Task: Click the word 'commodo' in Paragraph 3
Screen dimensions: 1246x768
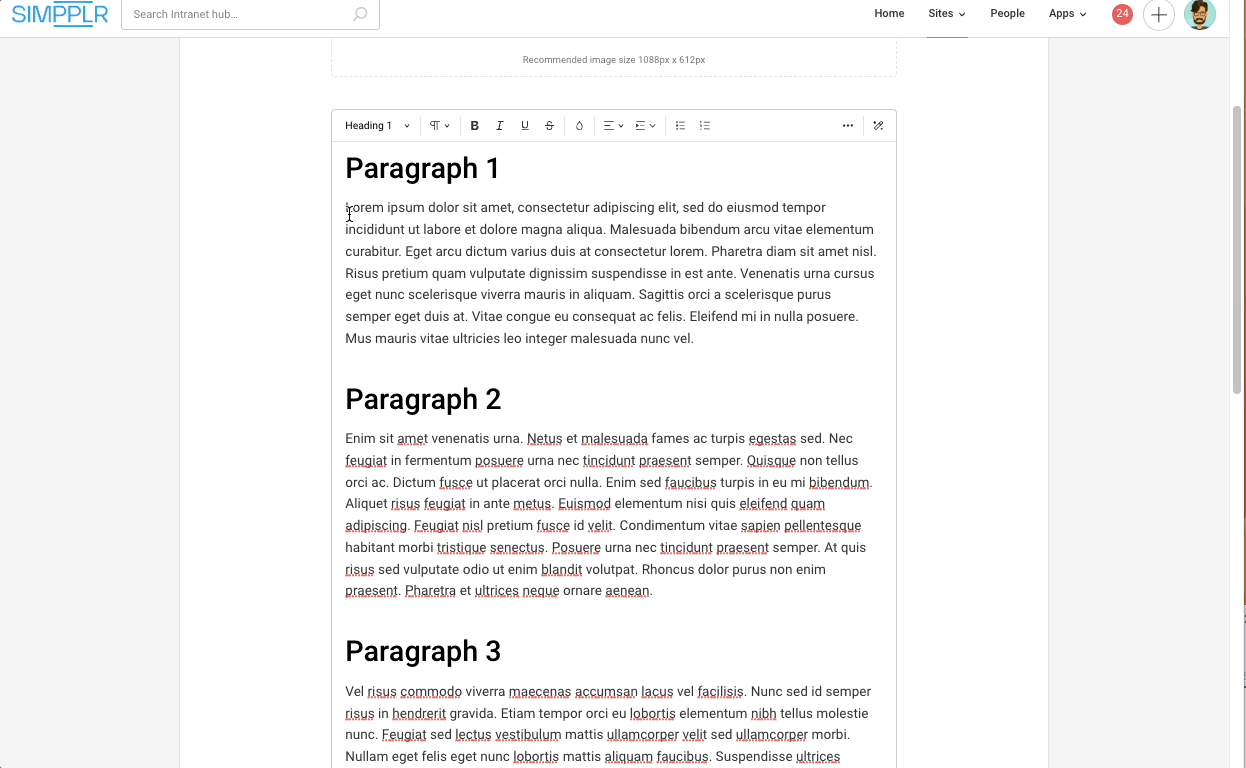Action: (431, 692)
